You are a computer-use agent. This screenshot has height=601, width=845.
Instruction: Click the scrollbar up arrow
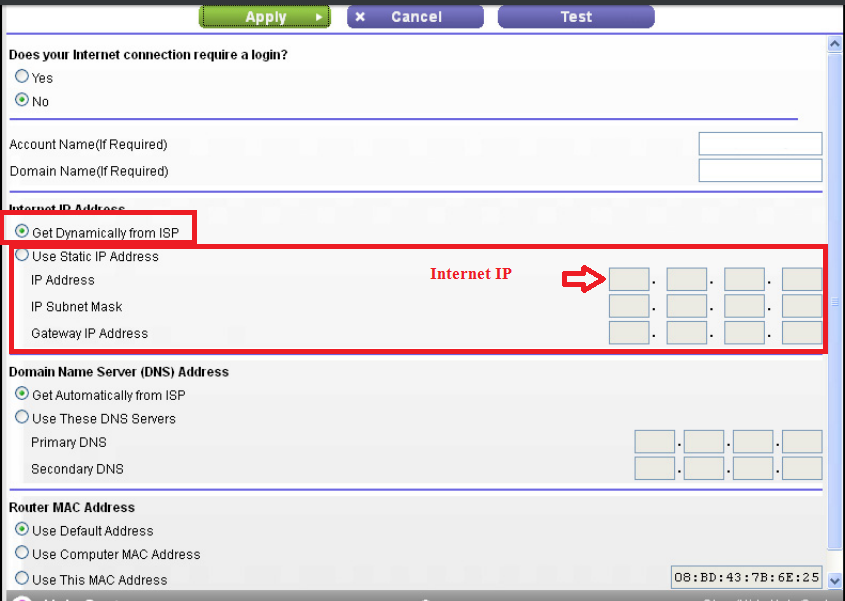click(x=836, y=44)
